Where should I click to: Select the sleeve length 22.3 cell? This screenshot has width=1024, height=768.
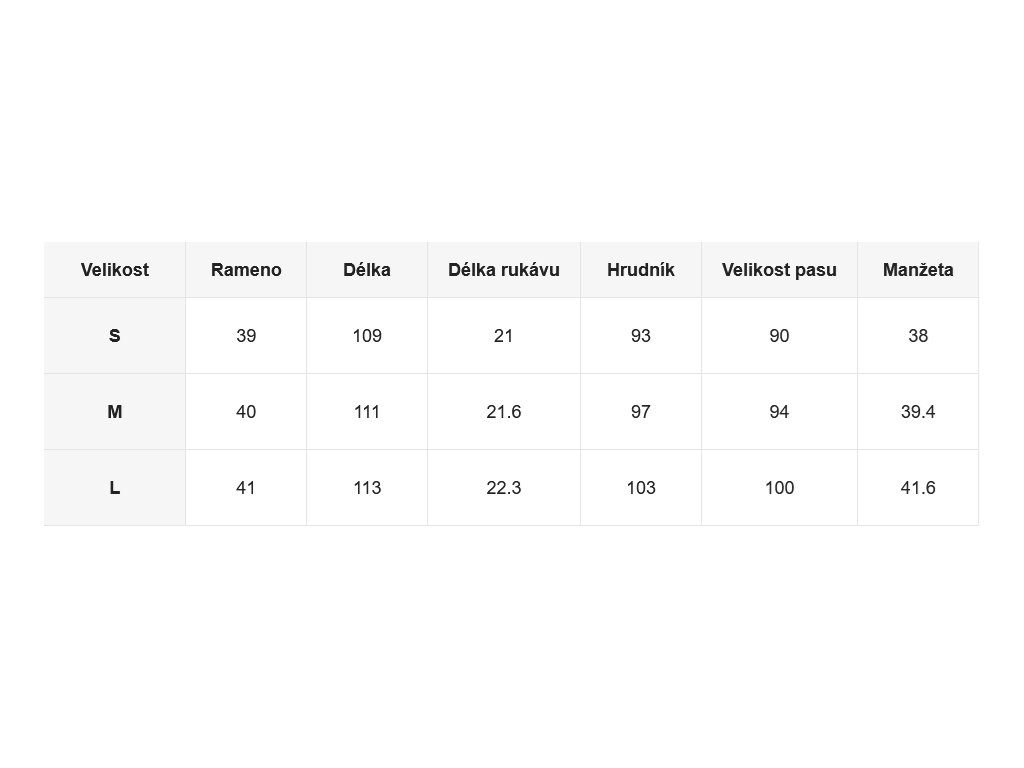point(504,487)
